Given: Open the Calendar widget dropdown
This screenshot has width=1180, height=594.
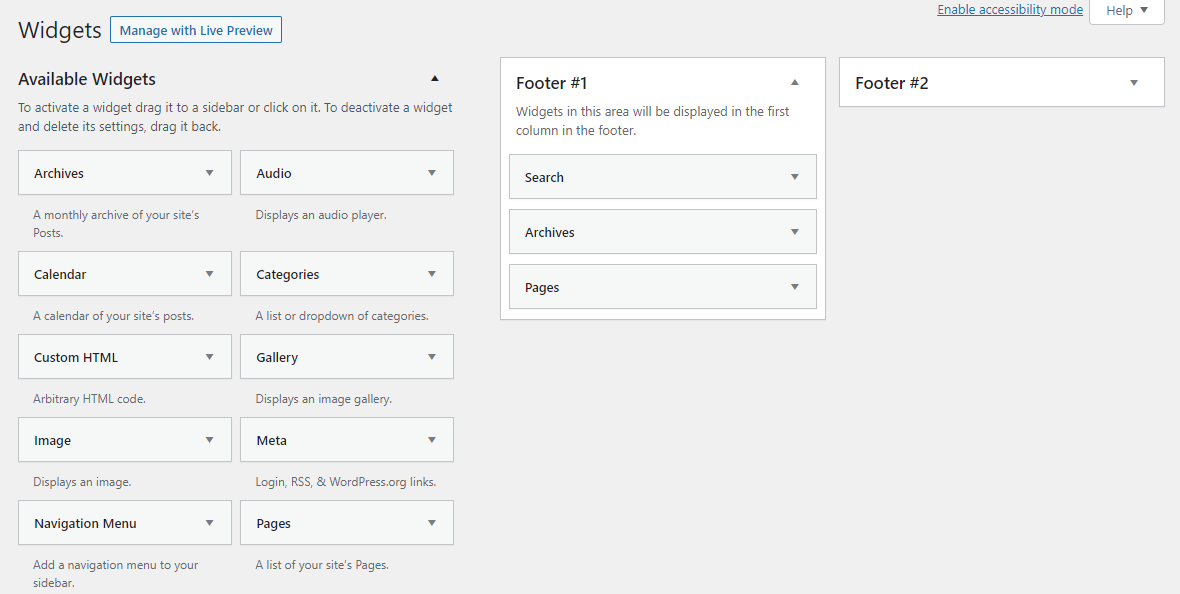Looking at the screenshot, I should pos(210,273).
